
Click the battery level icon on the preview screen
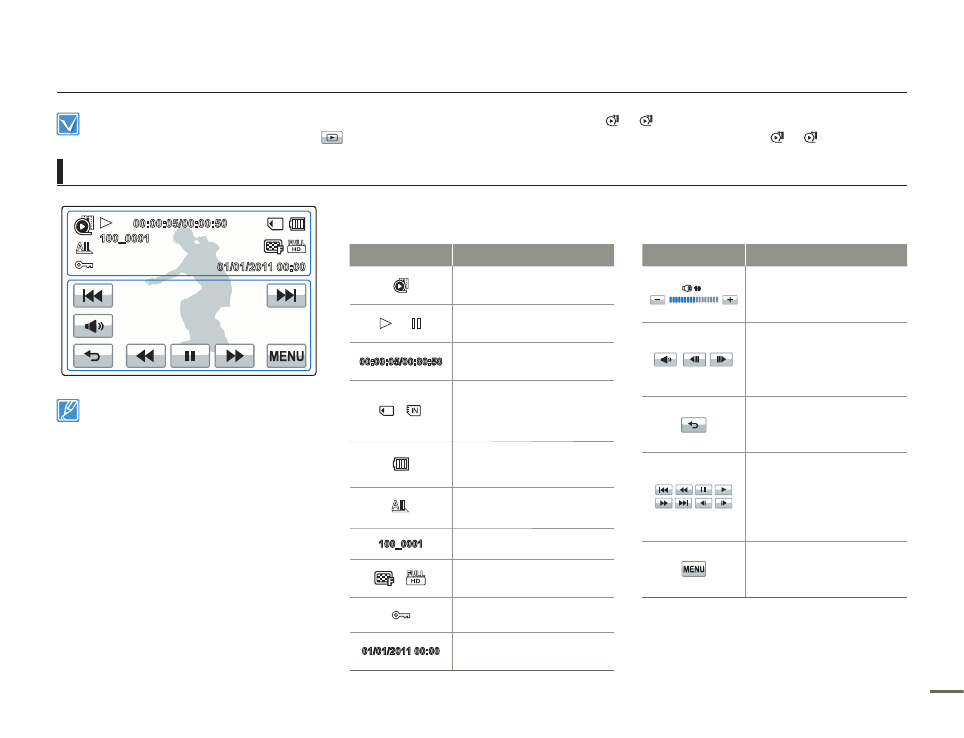coord(297,224)
